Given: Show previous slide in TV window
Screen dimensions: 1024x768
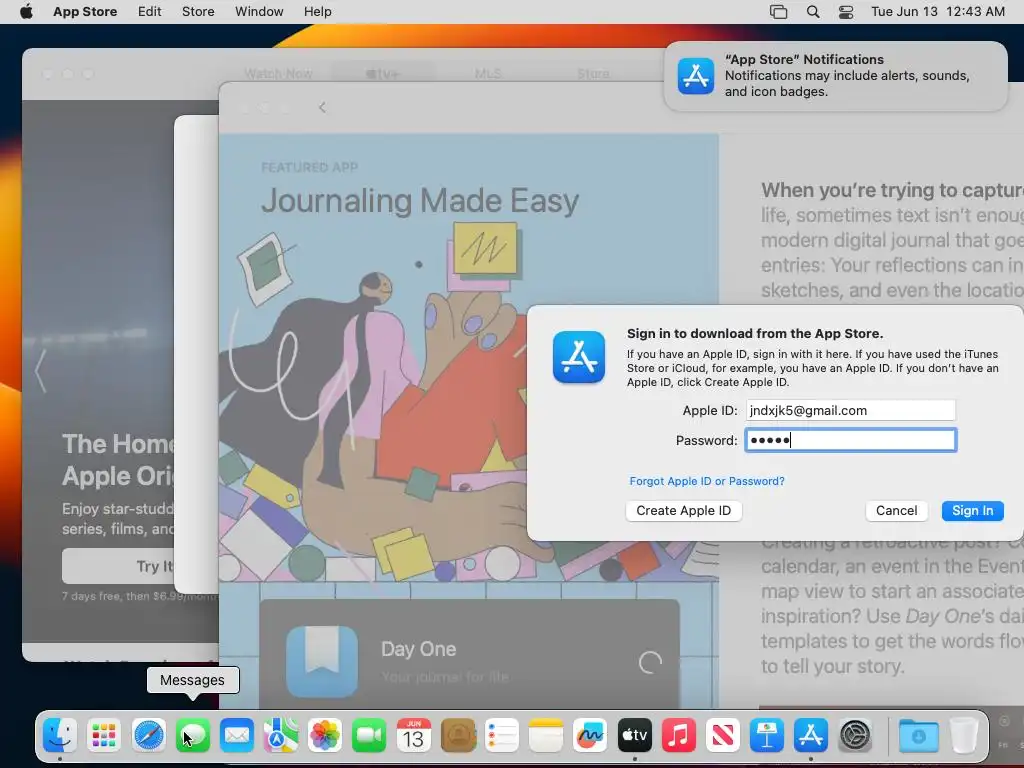Looking at the screenshot, I should coord(41,370).
